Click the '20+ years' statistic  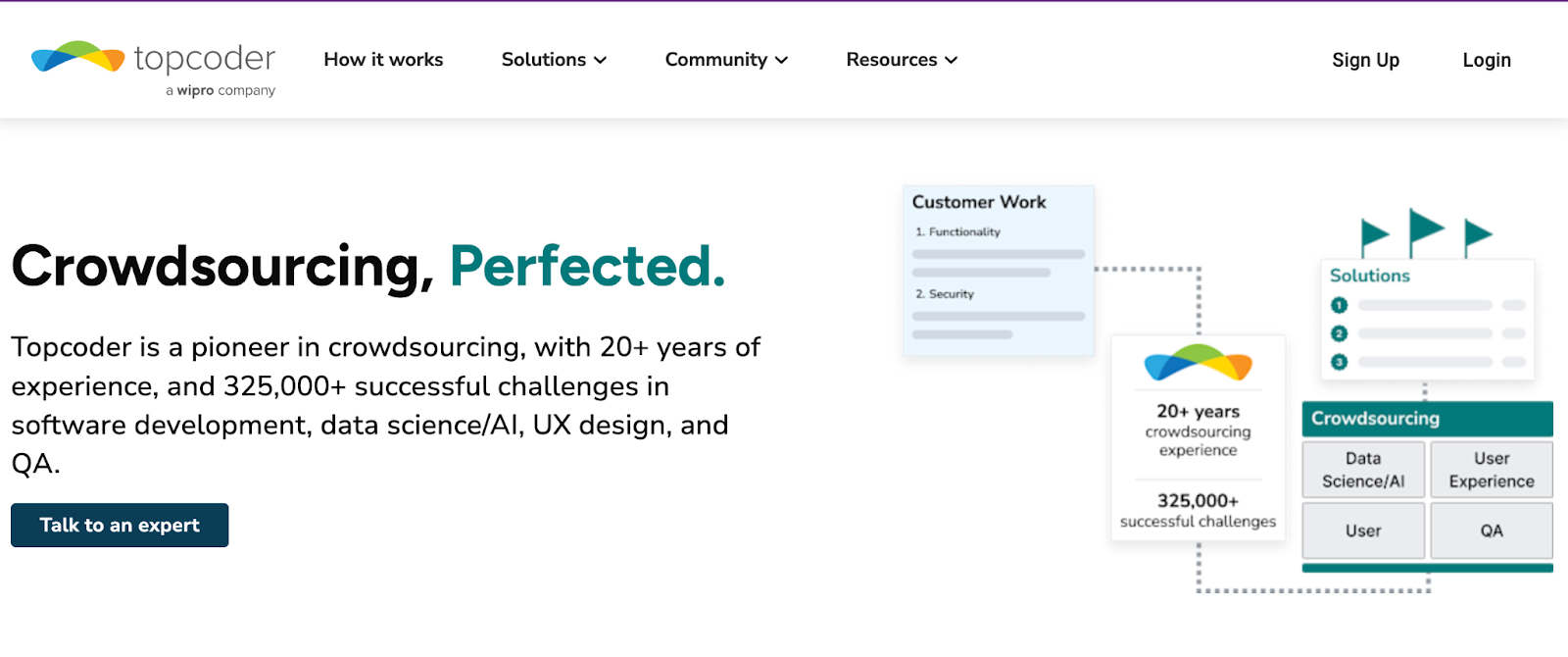[1198, 411]
